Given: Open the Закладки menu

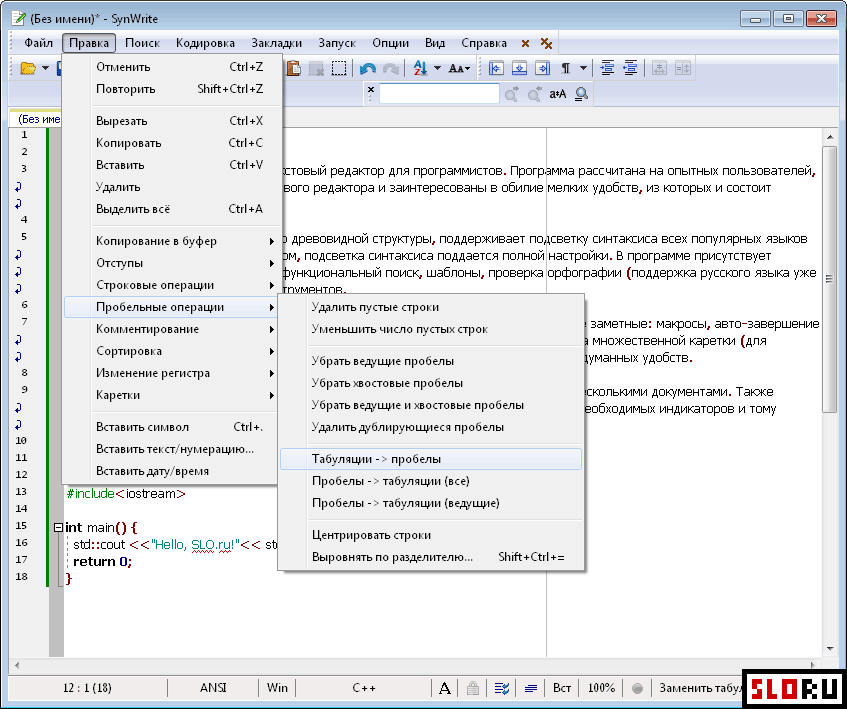Looking at the screenshot, I should pos(277,43).
